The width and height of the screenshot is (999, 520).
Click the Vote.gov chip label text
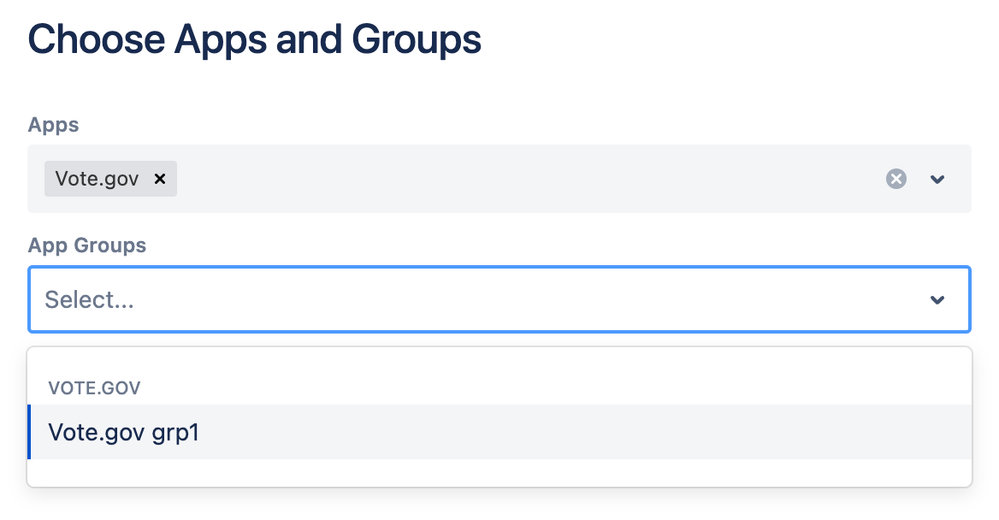97,178
